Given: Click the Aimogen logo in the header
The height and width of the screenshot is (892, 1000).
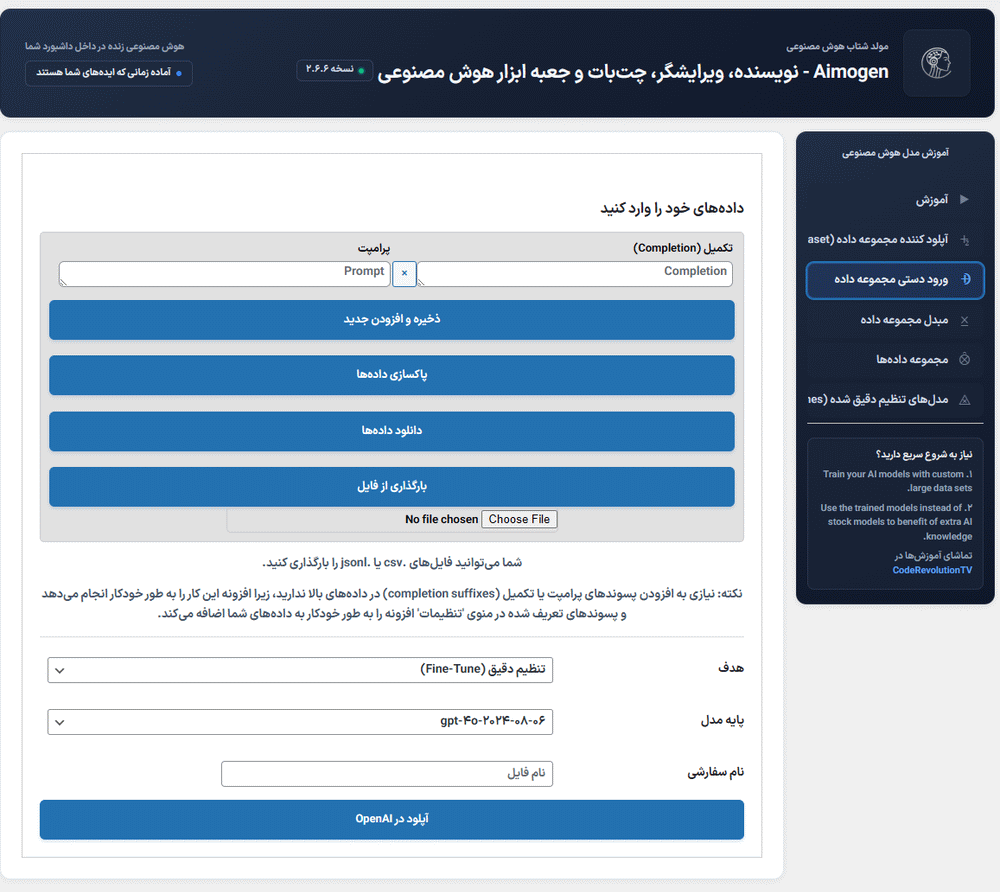Looking at the screenshot, I should coord(936,63).
